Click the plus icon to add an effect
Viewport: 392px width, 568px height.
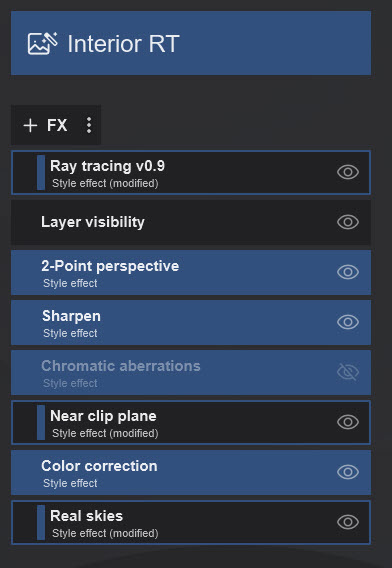(x=30, y=126)
